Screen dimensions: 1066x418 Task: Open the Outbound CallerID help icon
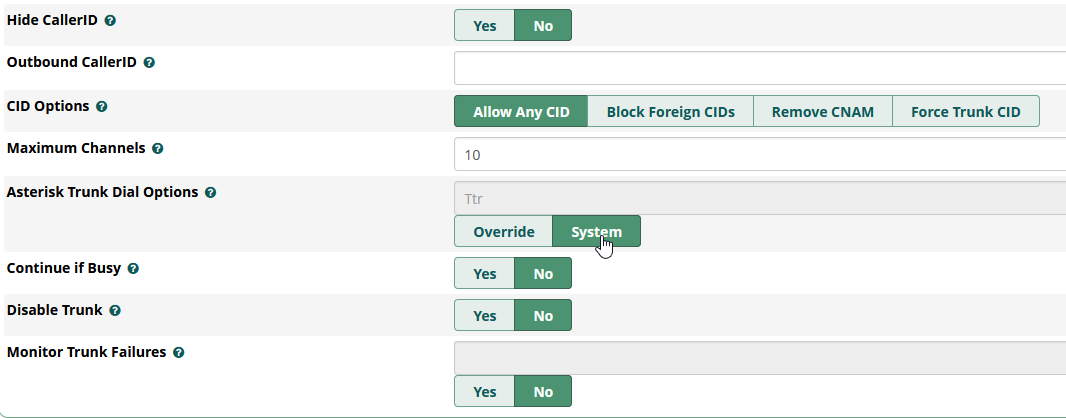(x=150, y=63)
